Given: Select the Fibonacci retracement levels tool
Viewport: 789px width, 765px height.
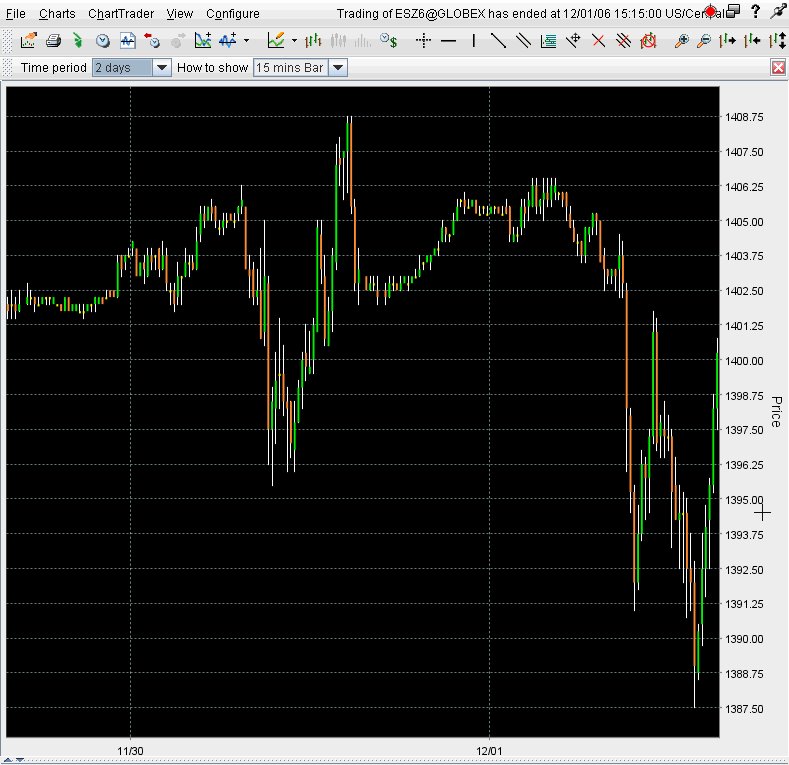Looking at the screenshot, I should click(x=548, y=41).
